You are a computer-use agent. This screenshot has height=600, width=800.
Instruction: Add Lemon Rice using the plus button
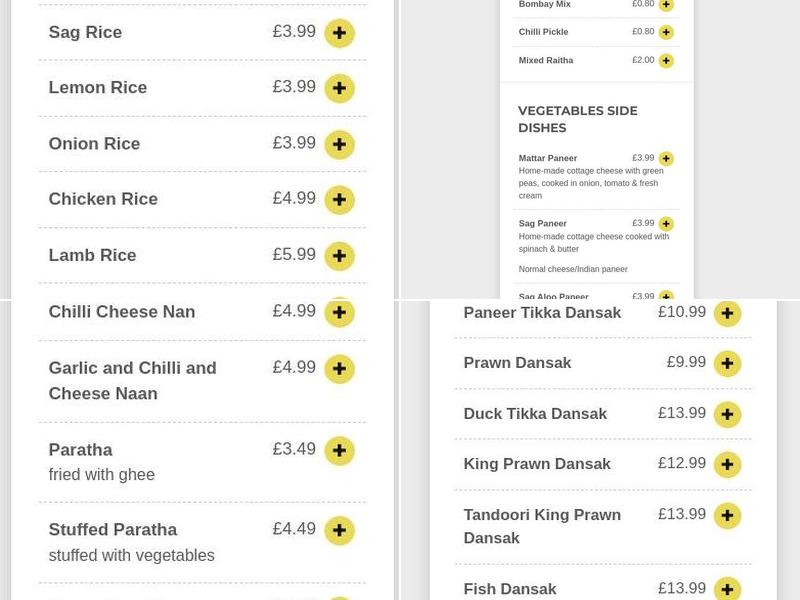[339, 88]
